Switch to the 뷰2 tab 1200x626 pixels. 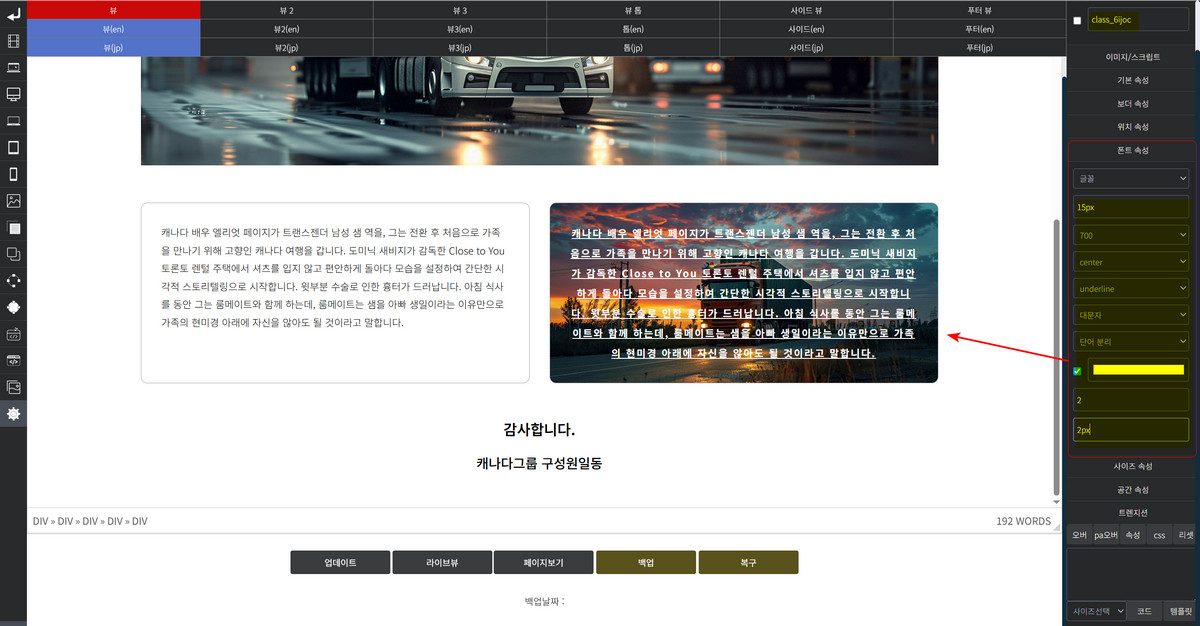(x=287, y=10)
